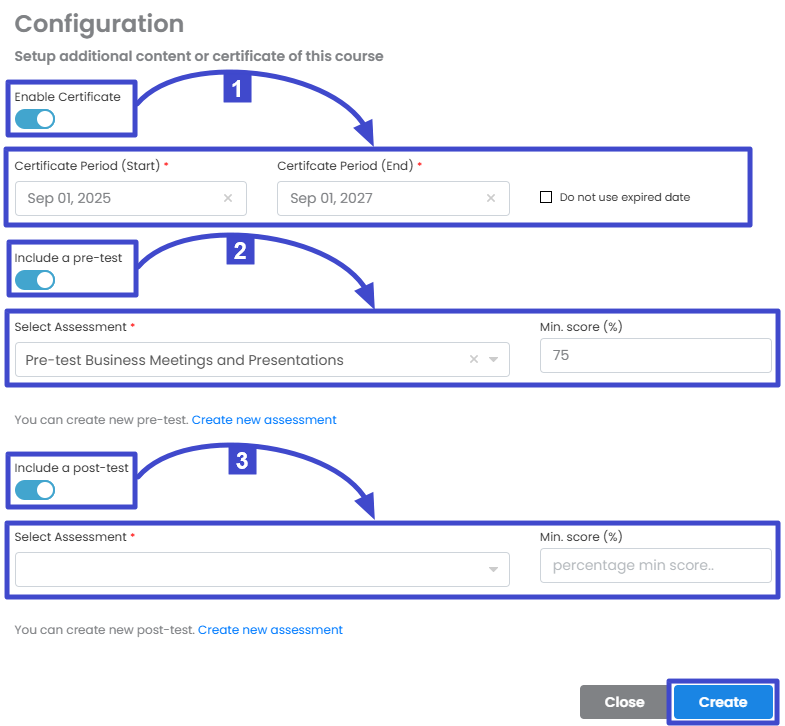Clear the selected pre-test assessment

point(474,360)
